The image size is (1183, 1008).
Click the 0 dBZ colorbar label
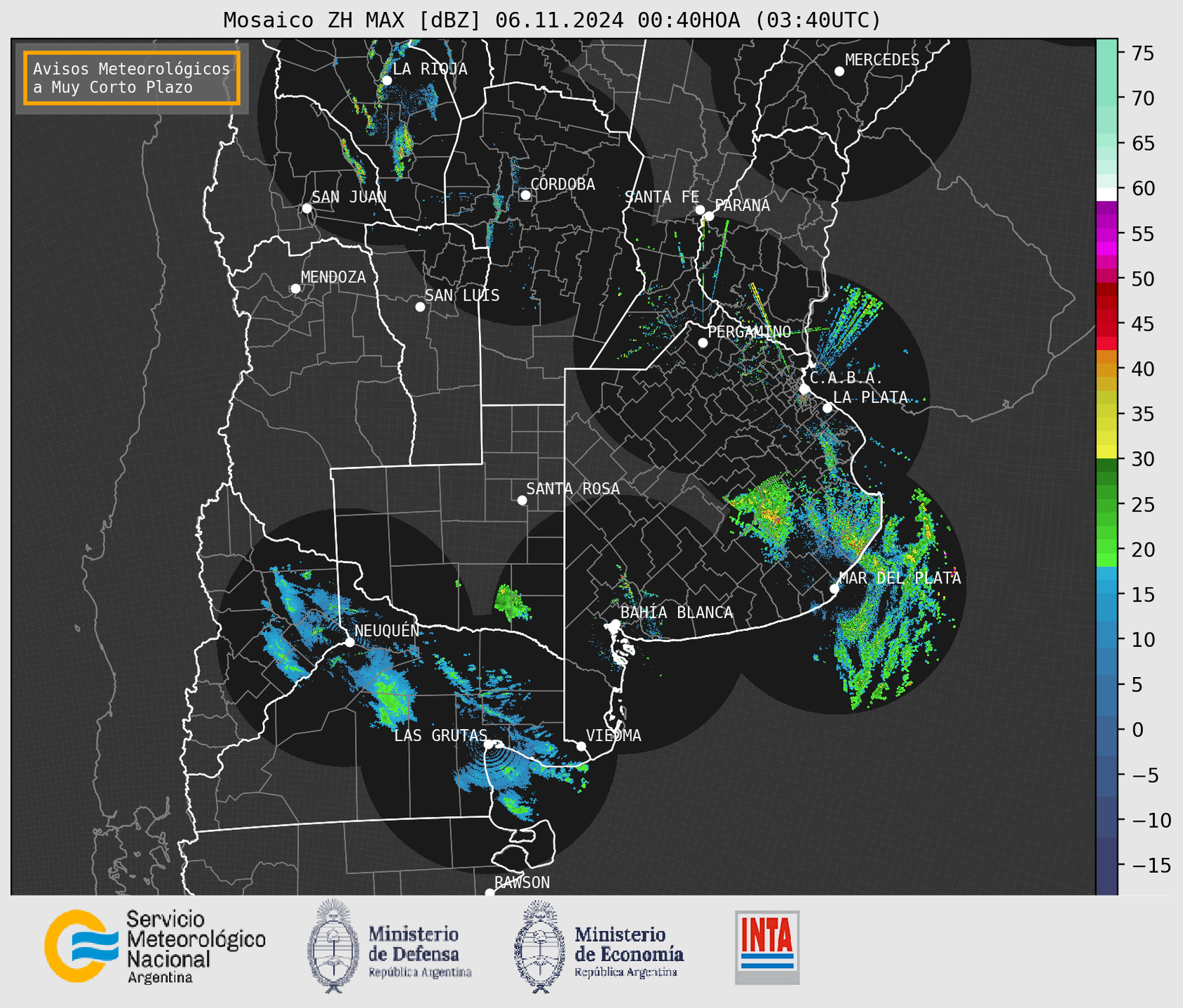pyautogui.click(x=1137, y=730)
